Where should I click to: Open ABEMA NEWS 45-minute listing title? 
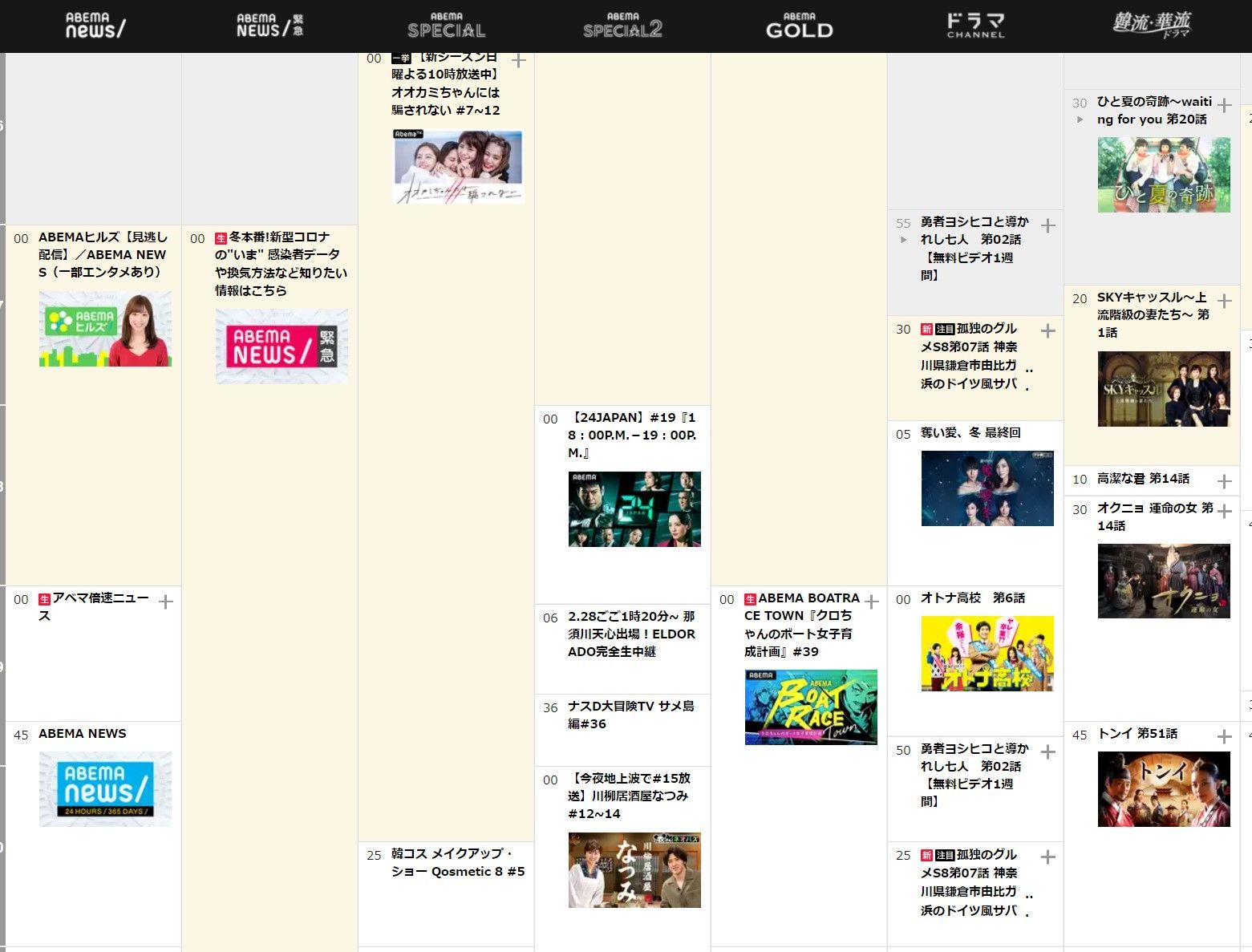click(83, 734)
